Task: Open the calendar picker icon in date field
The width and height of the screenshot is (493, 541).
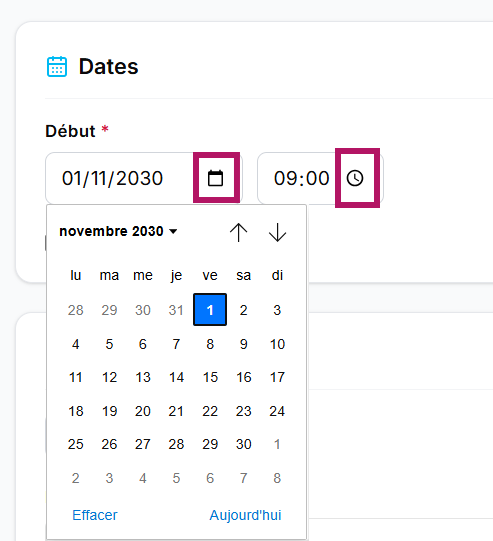Action: coord(216,178)
